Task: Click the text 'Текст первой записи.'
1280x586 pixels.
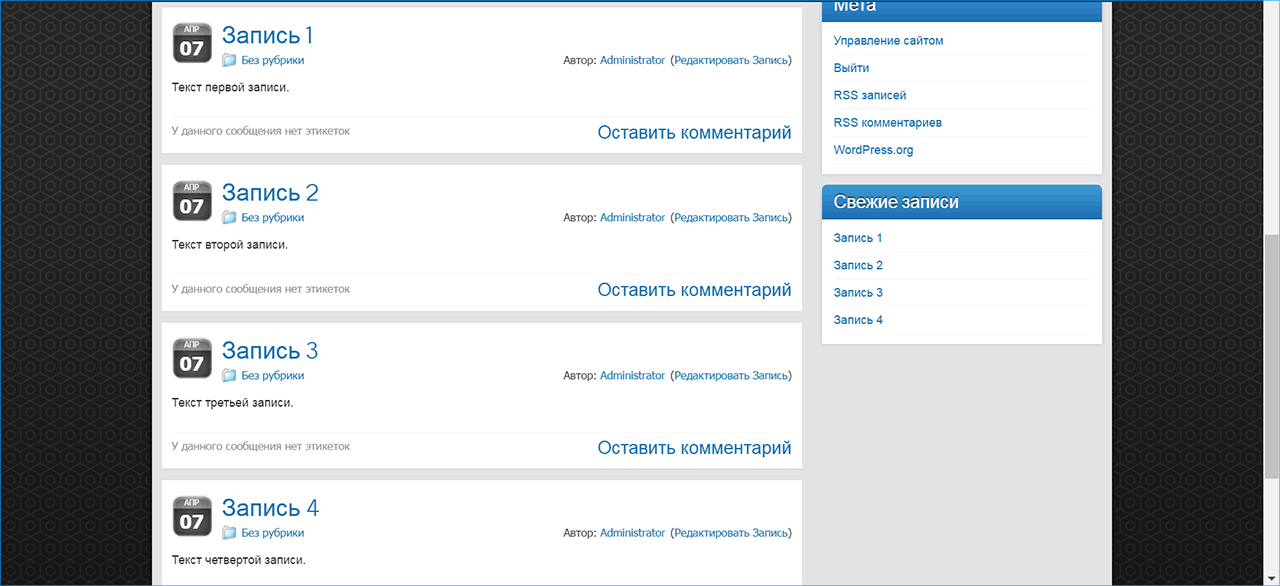Action: click(230, 87)
